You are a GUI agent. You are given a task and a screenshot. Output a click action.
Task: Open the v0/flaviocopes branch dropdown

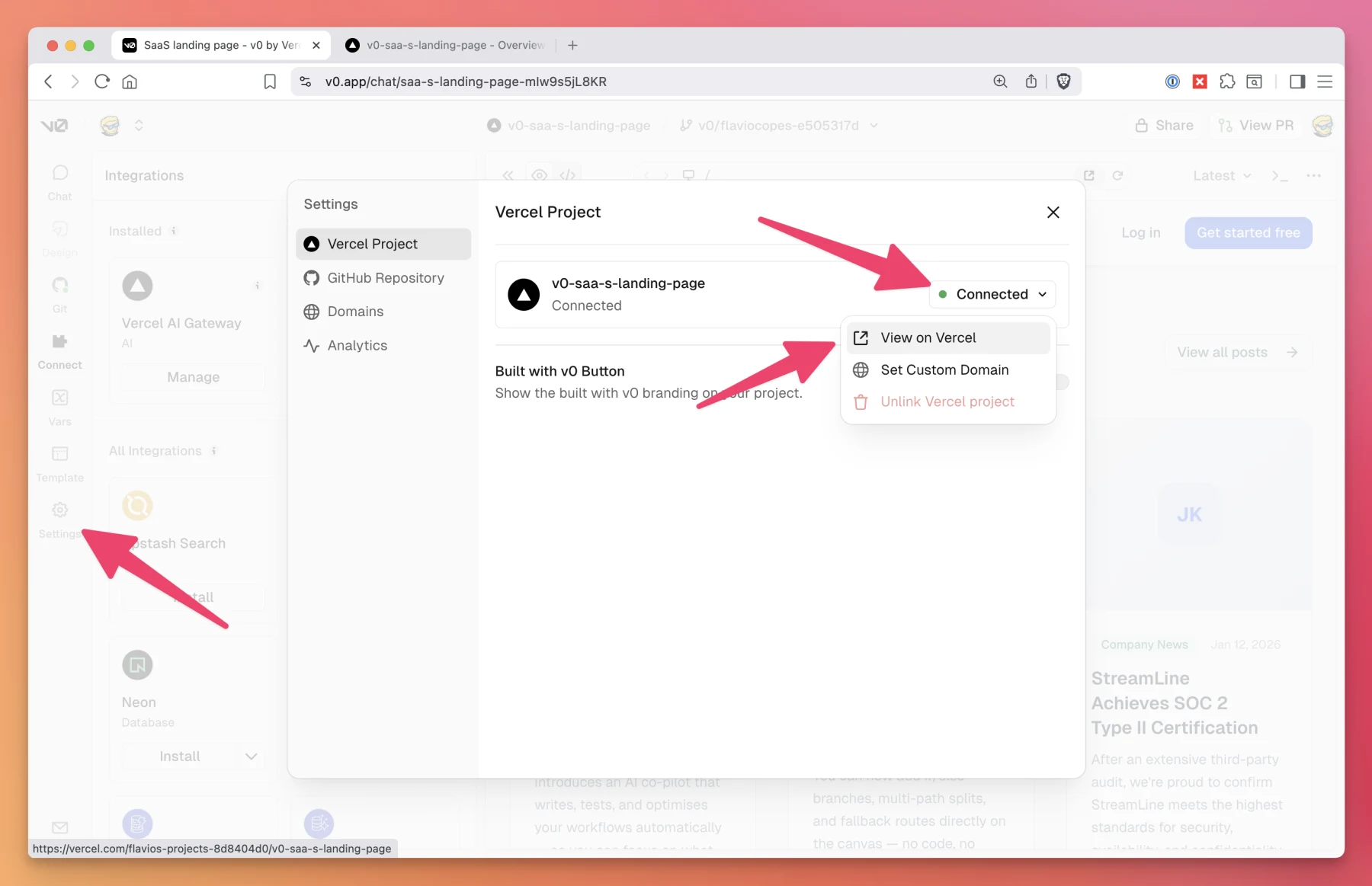click(x=778, y=125)
